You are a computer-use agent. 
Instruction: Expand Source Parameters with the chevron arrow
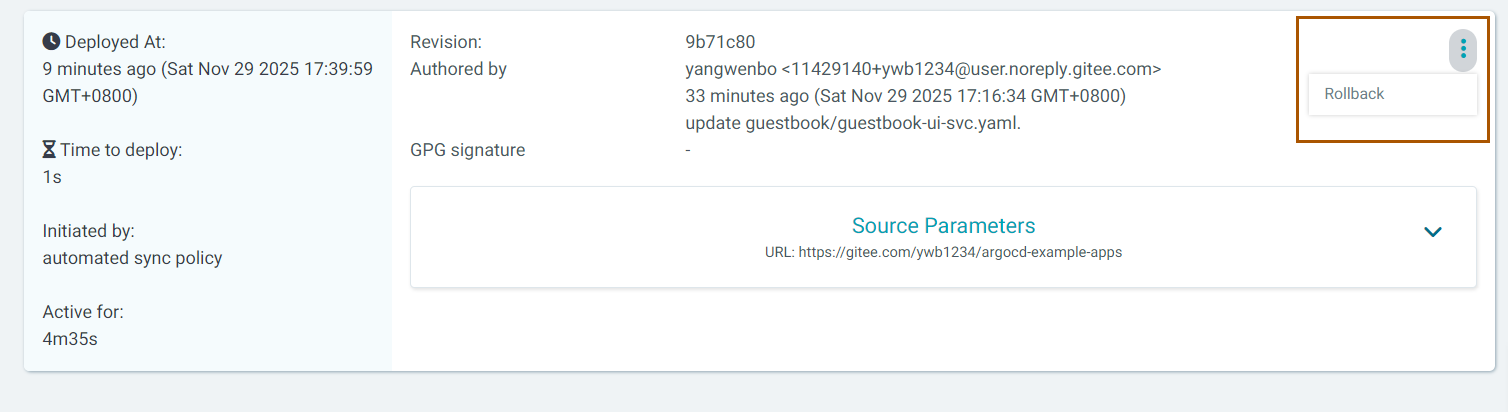coord(1432,232)
